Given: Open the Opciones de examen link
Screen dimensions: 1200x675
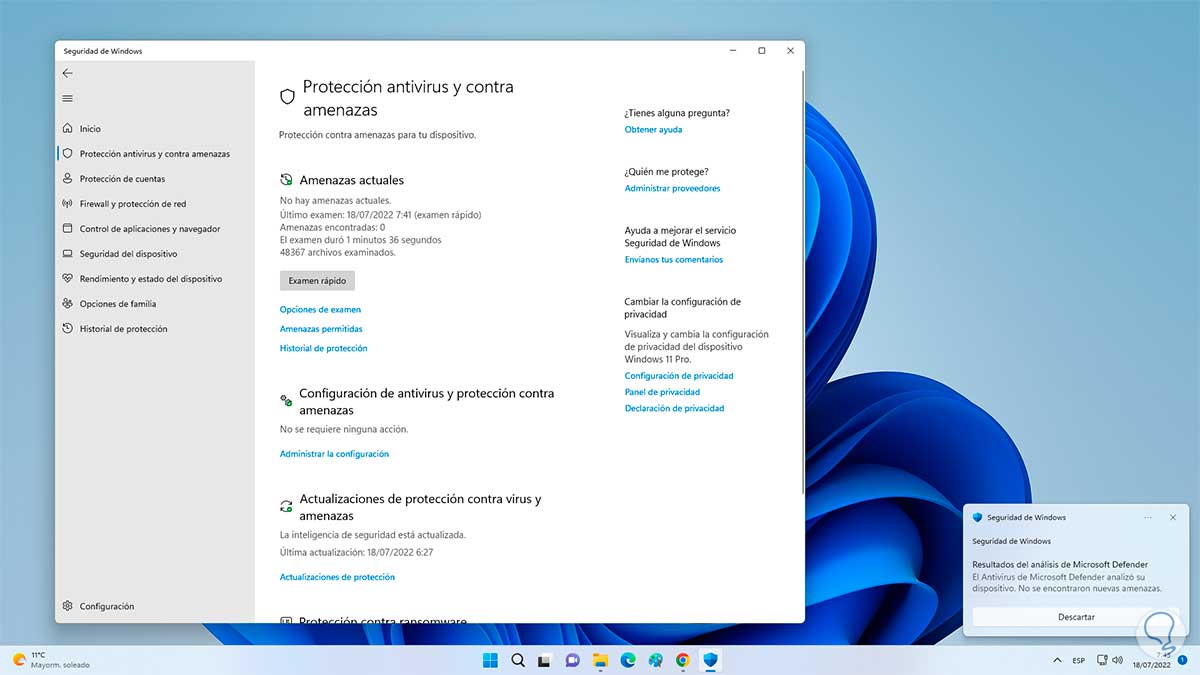Looking at the screenshot, I should click(x=320, y=310).
